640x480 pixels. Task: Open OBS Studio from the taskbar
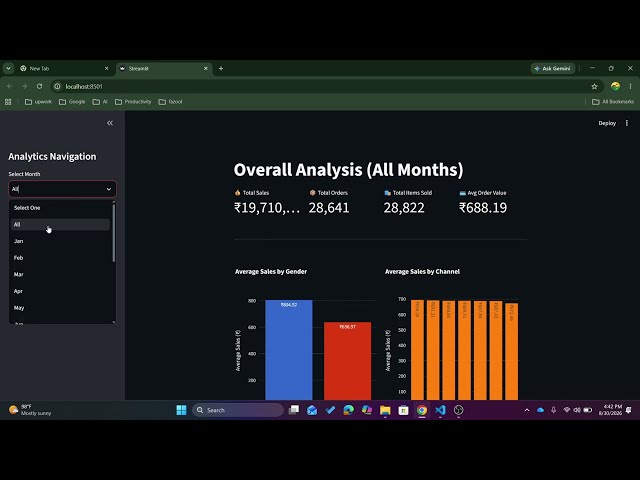click(x=458, y=410)
